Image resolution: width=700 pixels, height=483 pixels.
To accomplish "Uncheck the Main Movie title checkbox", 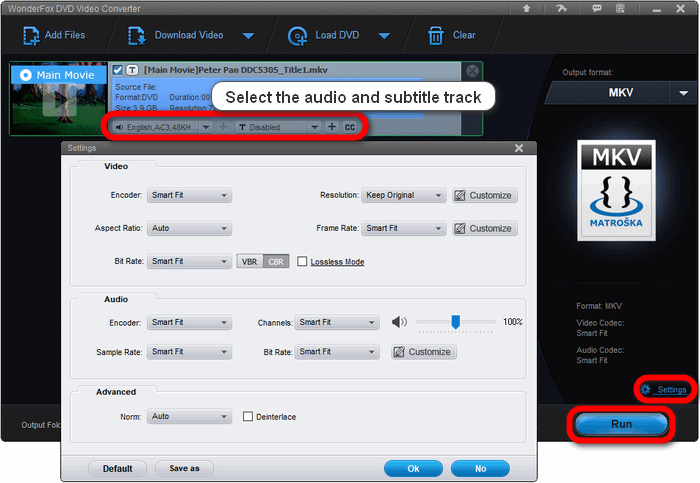I will 118,70.
